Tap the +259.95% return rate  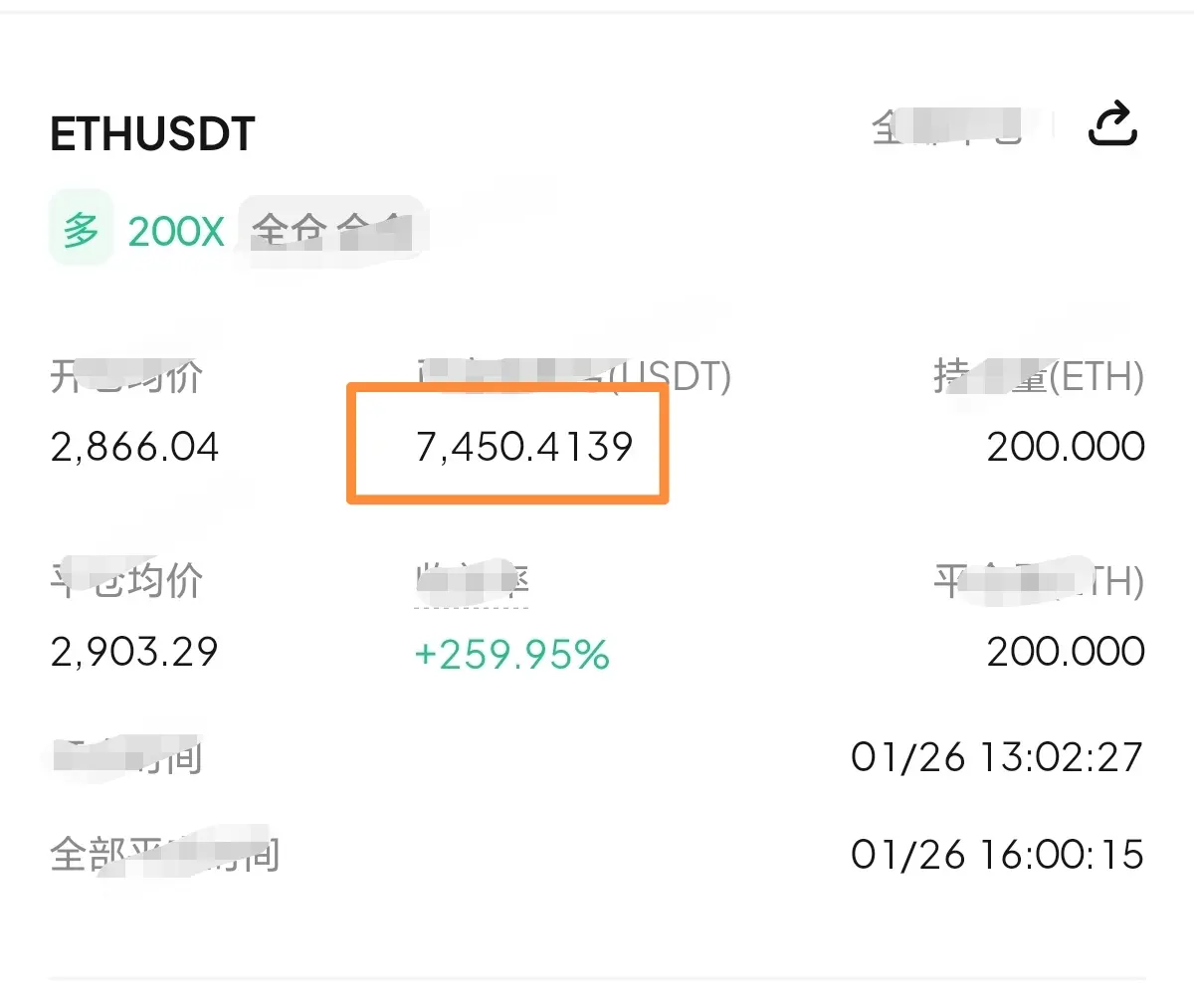[x=511, y=655]
